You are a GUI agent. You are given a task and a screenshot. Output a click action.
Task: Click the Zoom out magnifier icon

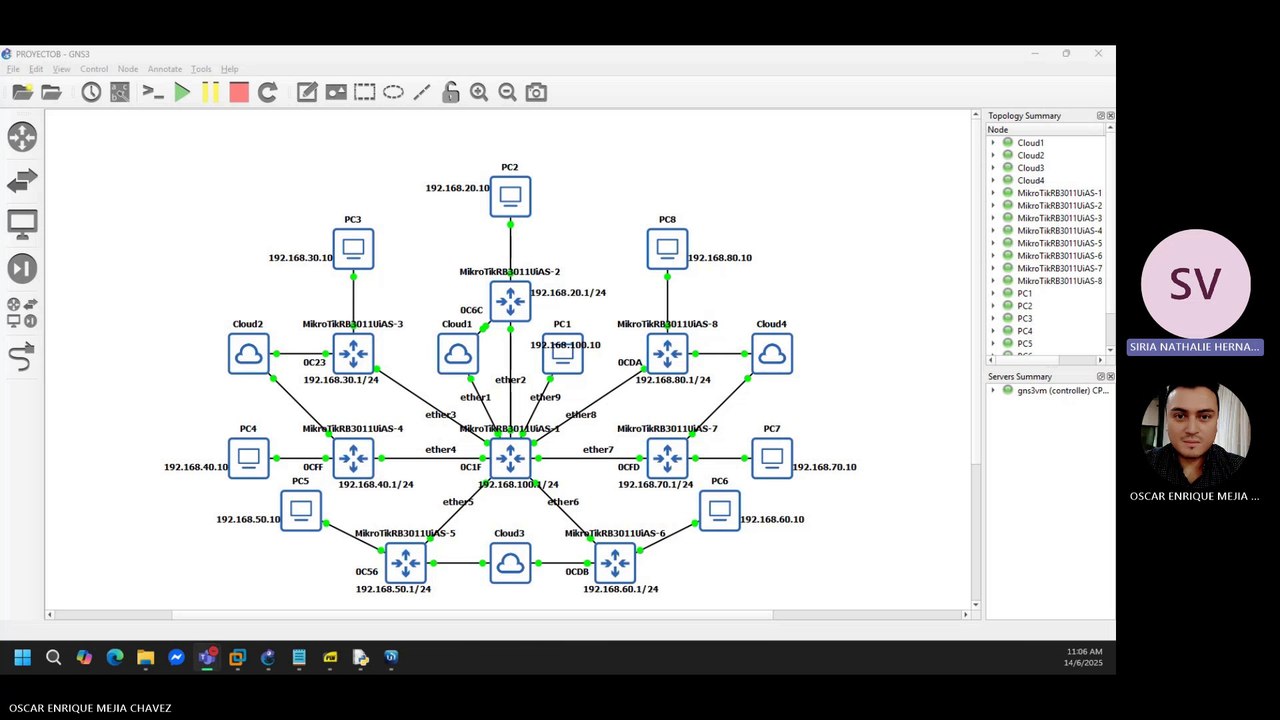tap(507, 92)
